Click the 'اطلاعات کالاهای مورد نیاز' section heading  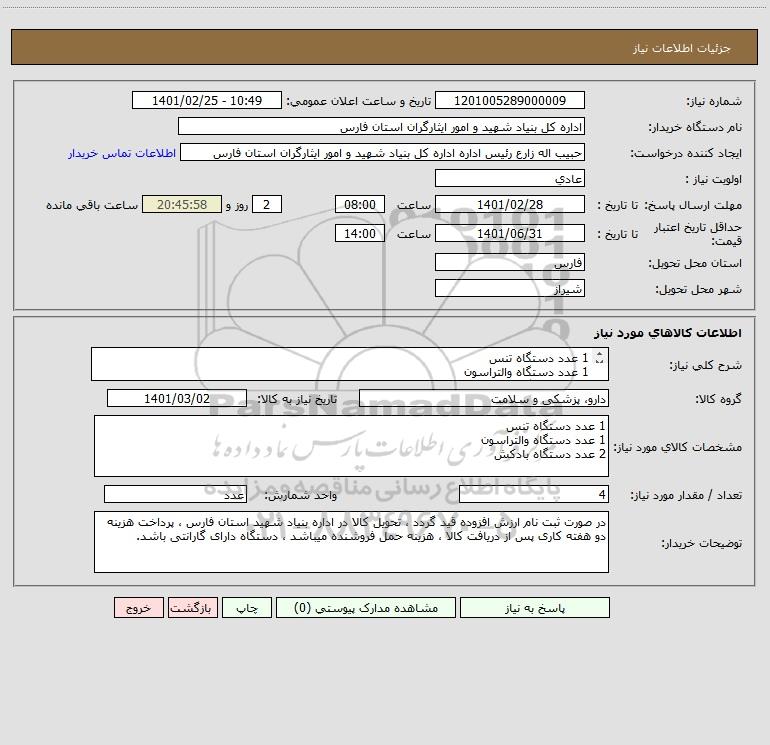pyautogui.click(x=668, y=333)
